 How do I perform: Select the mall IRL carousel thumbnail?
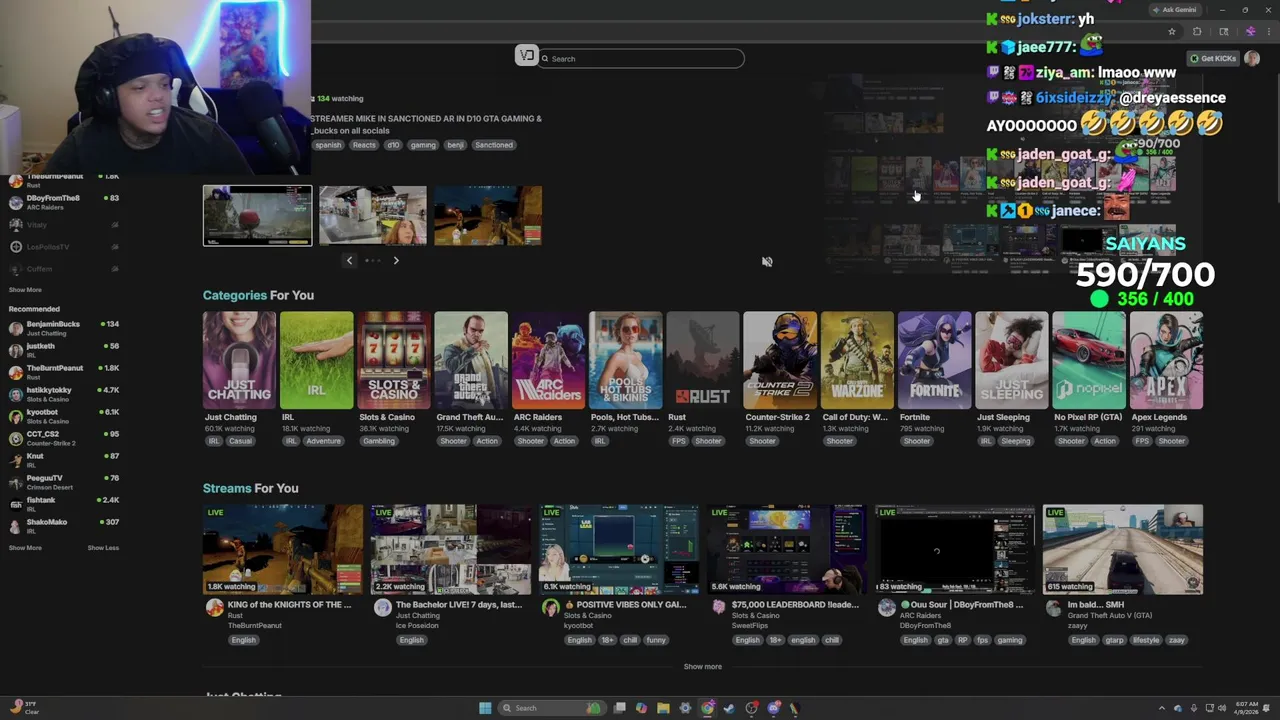point(373,215)
